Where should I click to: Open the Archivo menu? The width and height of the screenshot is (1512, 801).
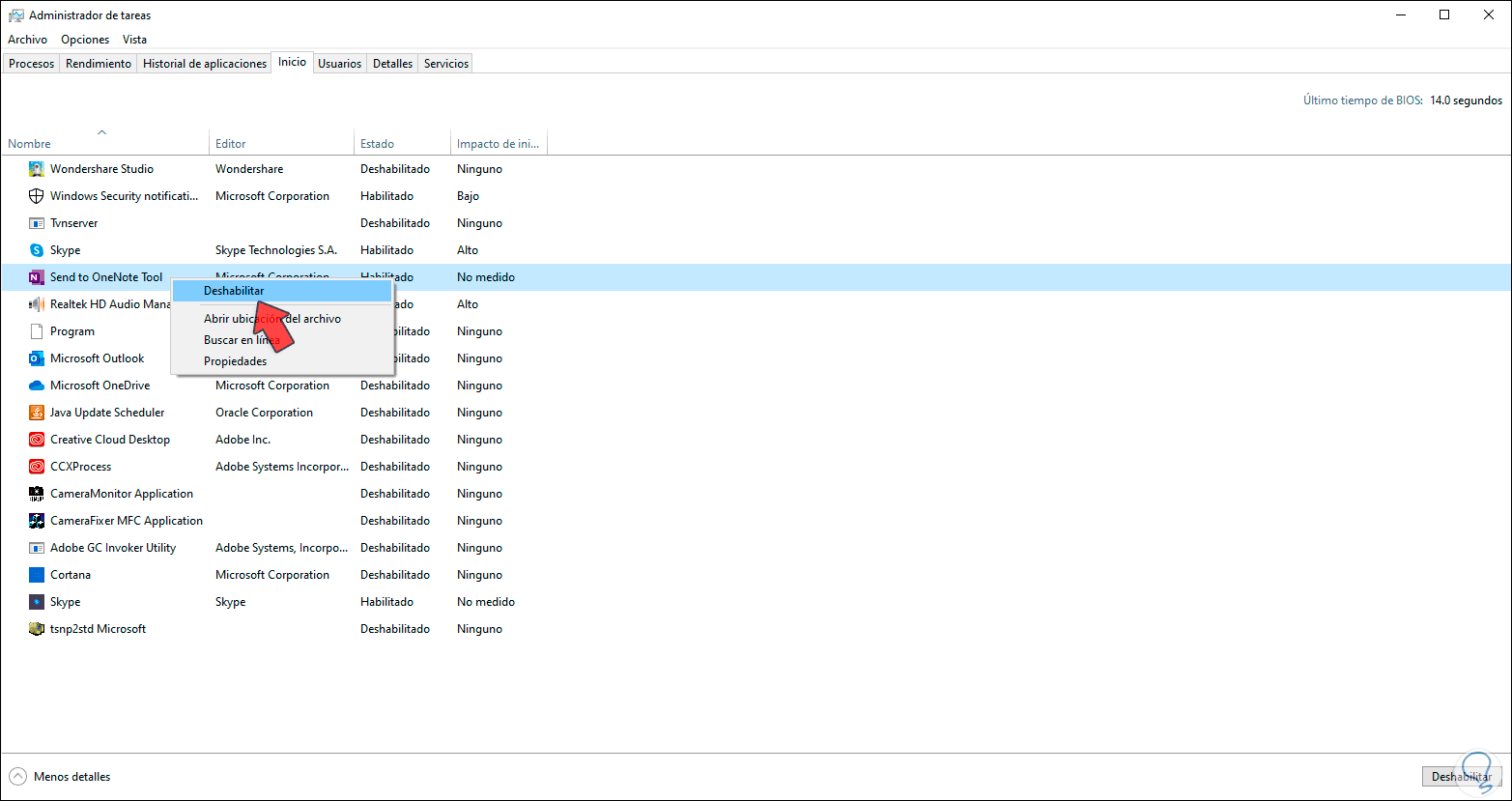27,40
